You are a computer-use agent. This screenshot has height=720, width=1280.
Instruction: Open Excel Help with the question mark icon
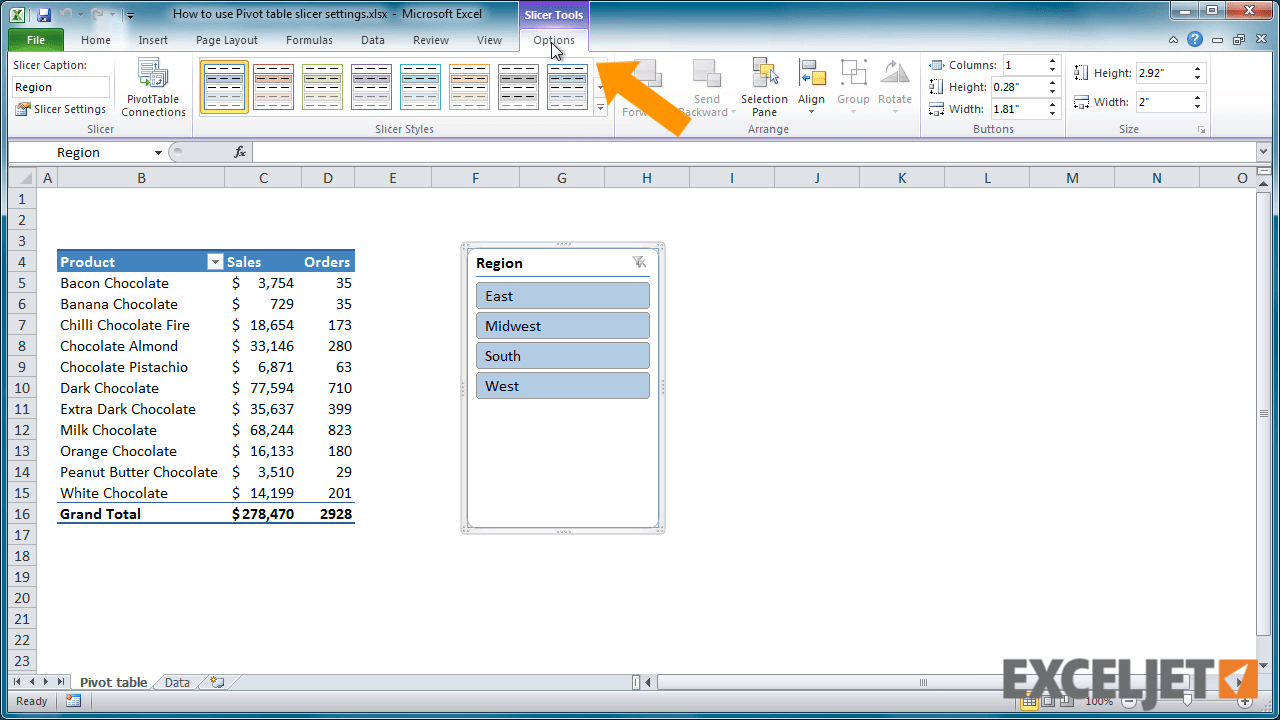pyautogui.click(x=1194, y=39)
